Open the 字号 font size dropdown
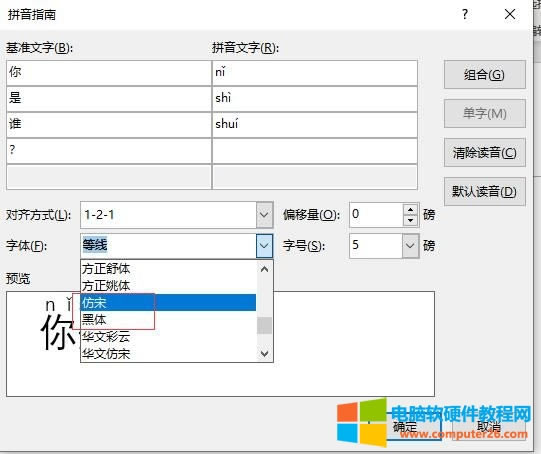The height and width of the screenshot is (454, 541). (x=410, y=246)
